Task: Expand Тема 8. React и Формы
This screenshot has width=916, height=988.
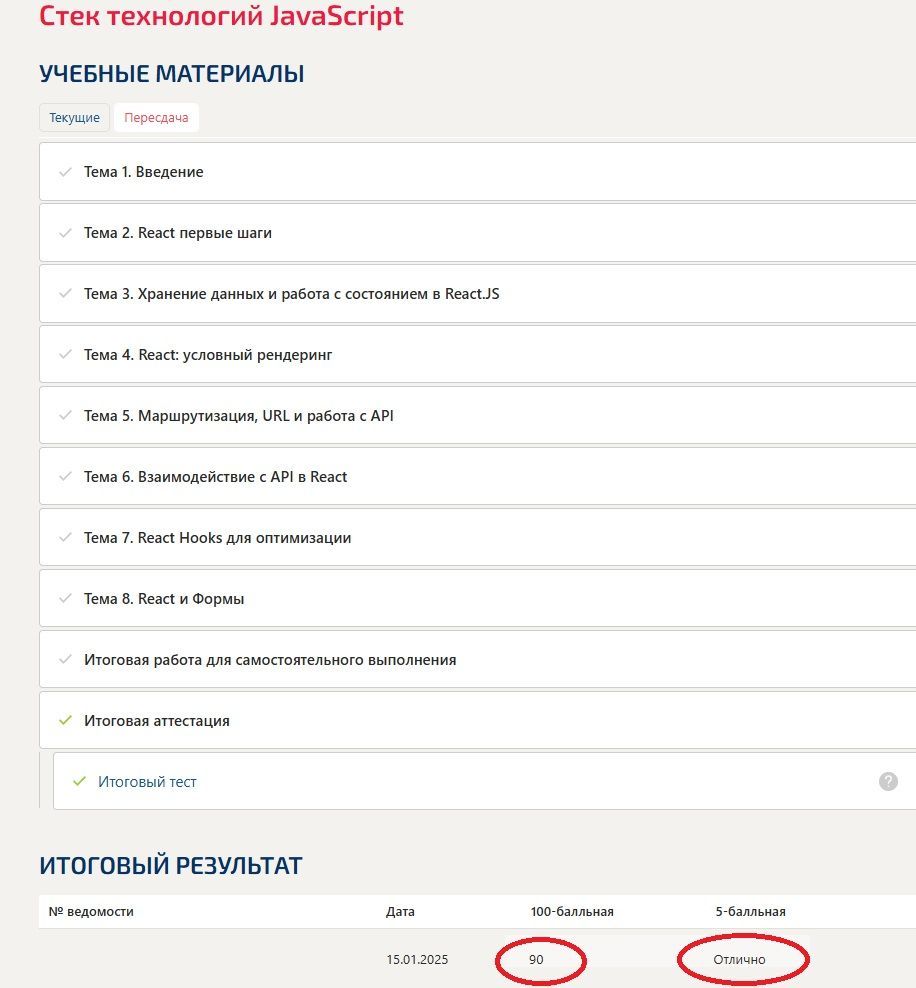Action: pos(478,599)
